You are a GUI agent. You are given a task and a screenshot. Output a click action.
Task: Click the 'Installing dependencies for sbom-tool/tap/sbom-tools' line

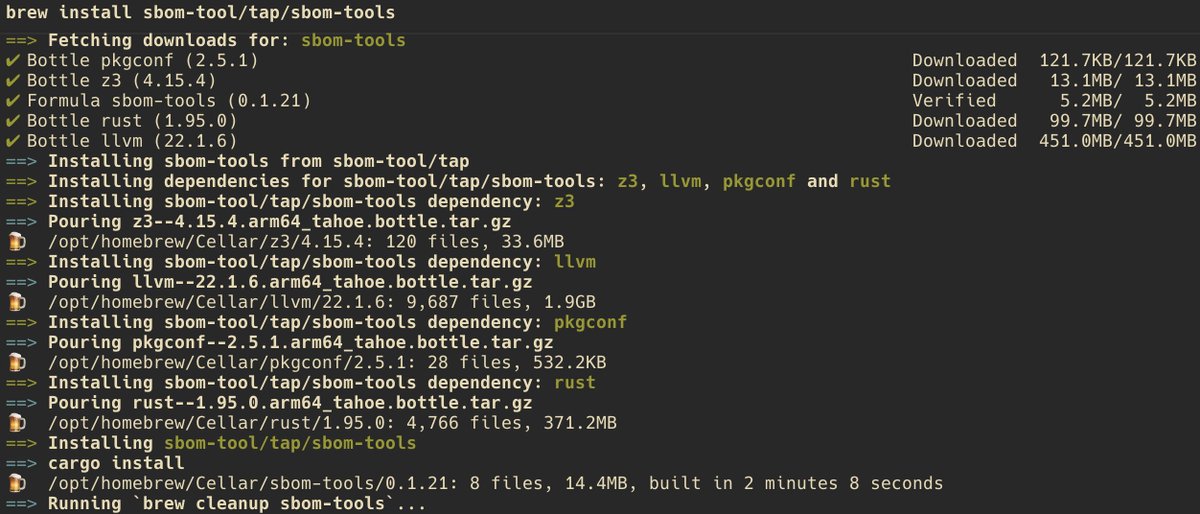(448, 181)
